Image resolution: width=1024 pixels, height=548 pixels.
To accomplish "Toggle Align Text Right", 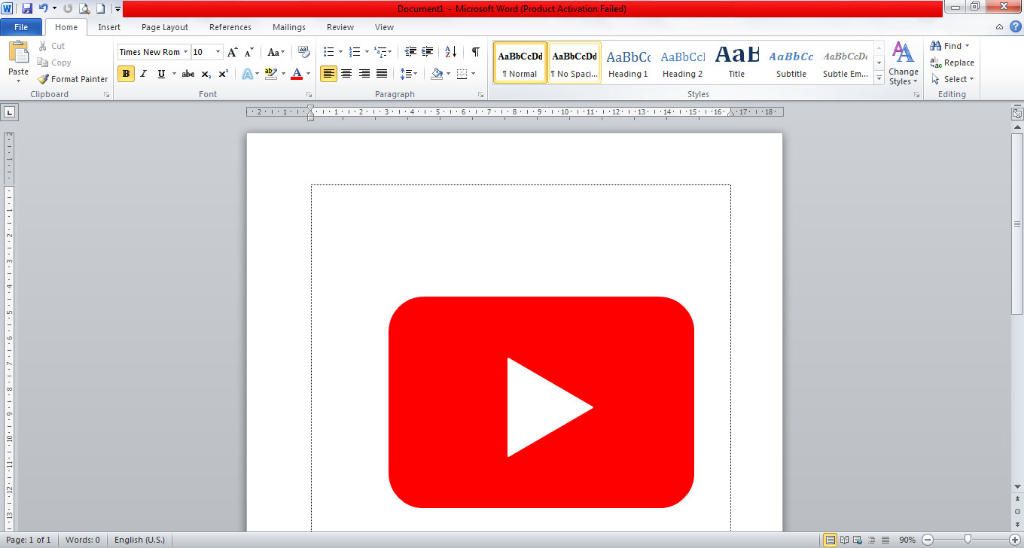I will click(x=364, y=74).
